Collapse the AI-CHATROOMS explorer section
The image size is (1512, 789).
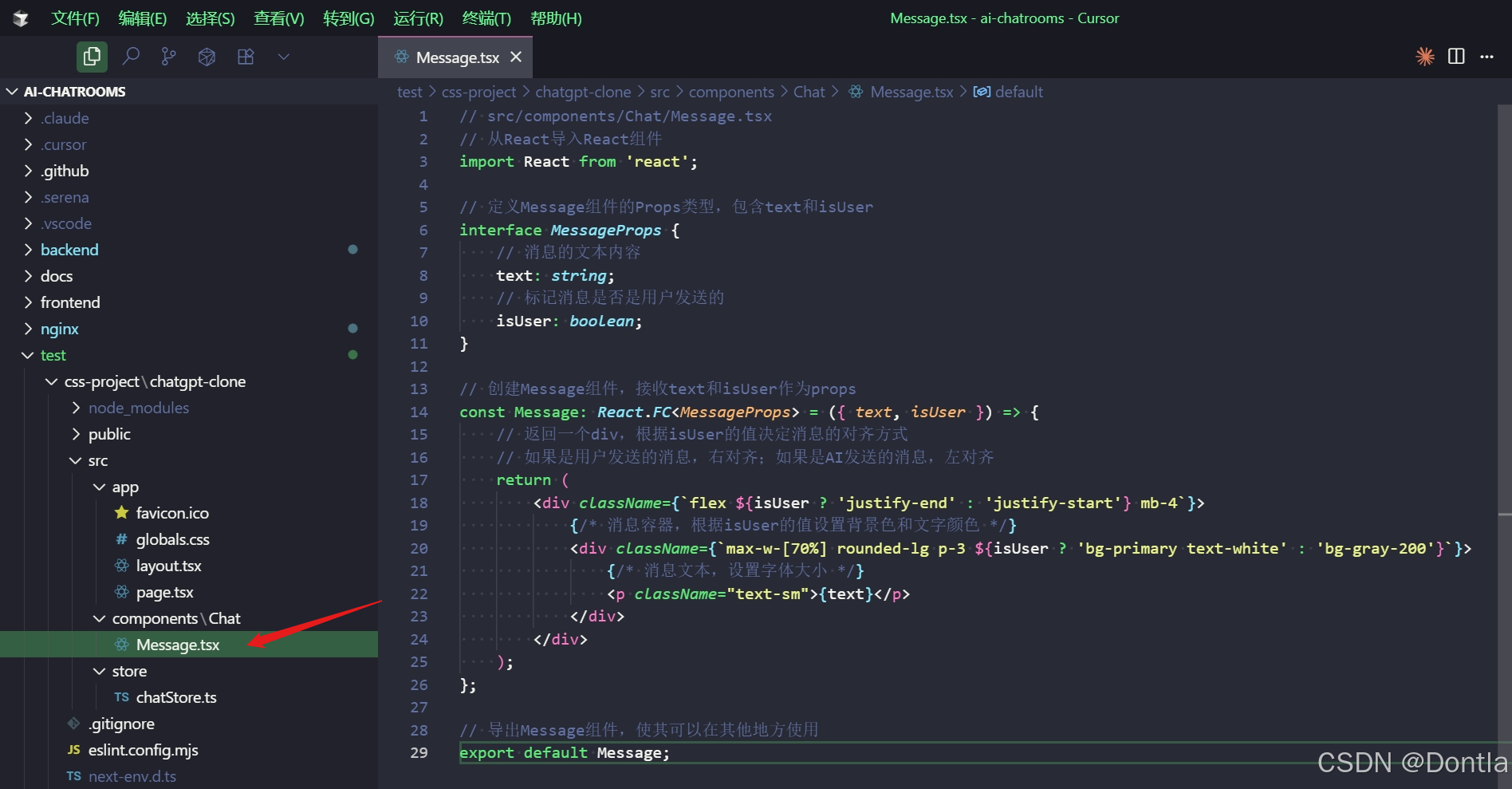point(189,92)
